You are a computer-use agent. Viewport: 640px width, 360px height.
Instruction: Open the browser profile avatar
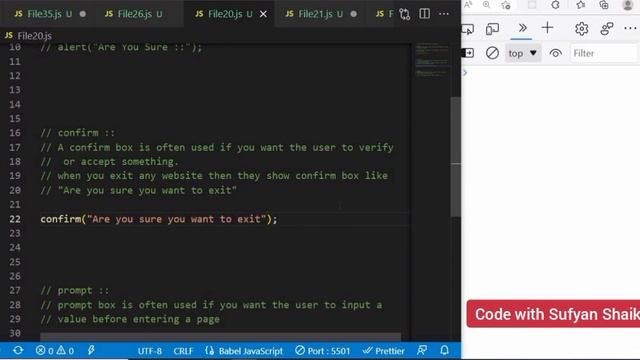pyautogui.click(x=628, y=5)
